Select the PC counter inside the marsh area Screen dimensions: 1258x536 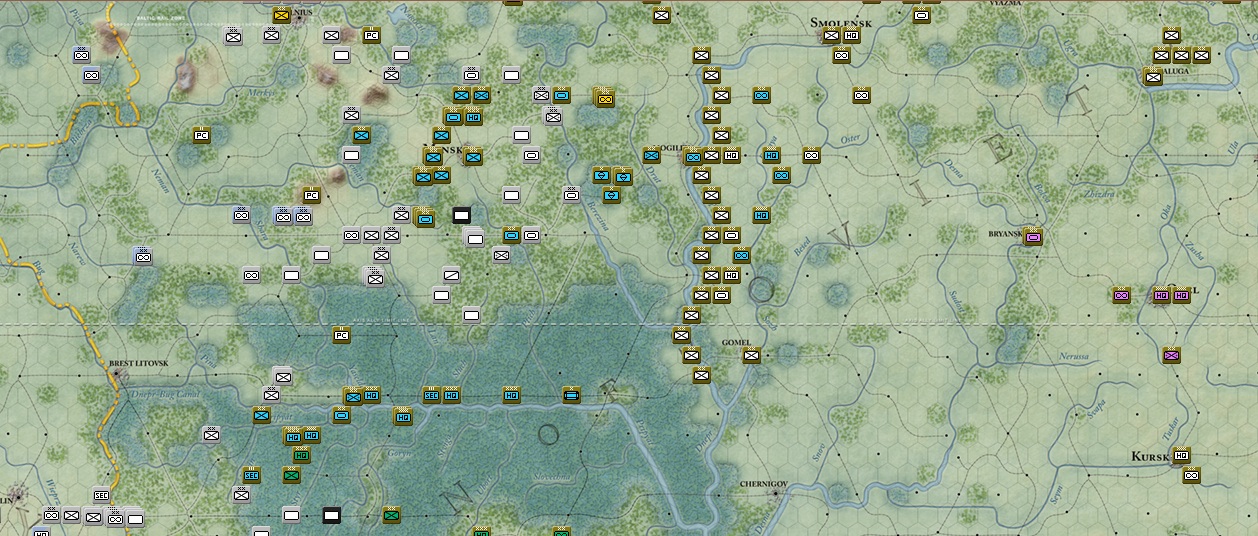341,336
